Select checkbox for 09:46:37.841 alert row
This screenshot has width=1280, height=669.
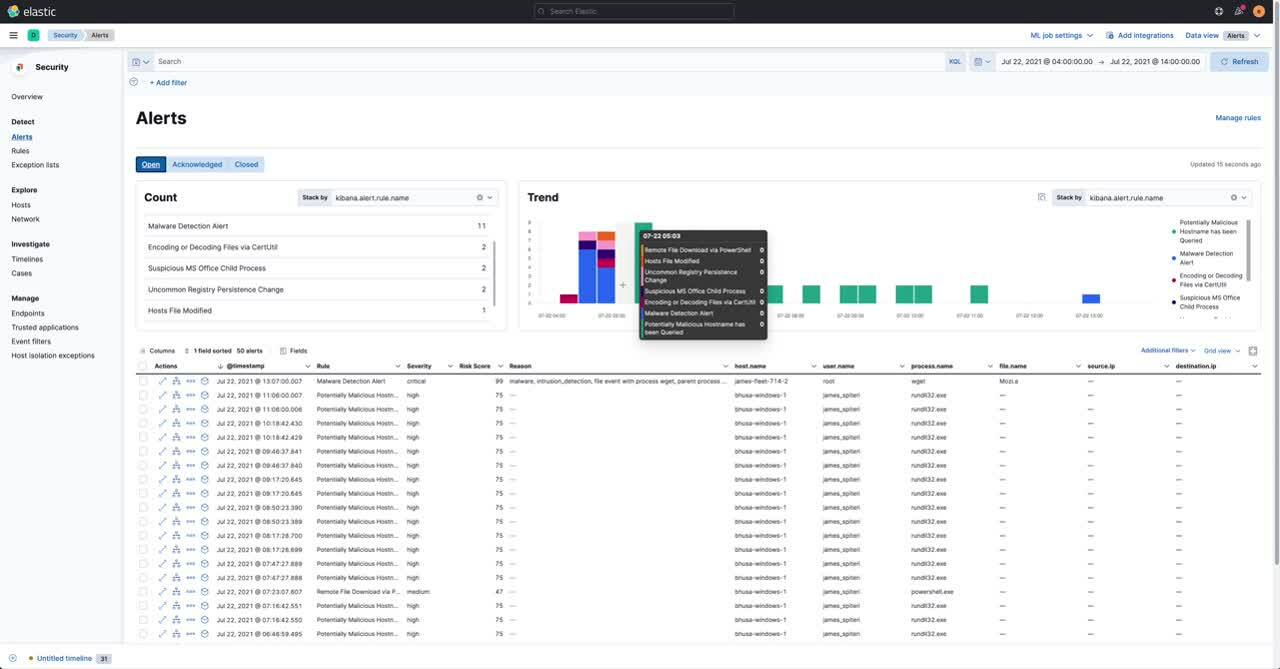(x=143, y=451)
